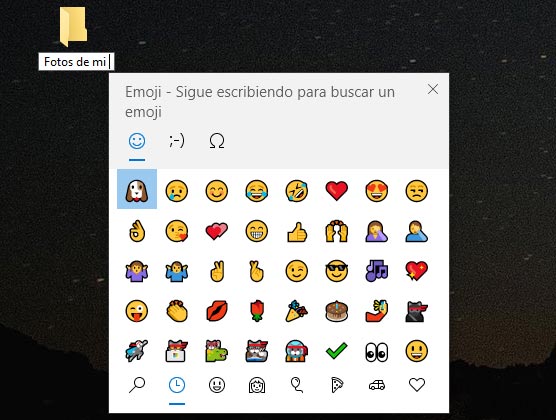Select the rose emoji
This screenshot has width=556, height=420.
click(x=257, y=311)
